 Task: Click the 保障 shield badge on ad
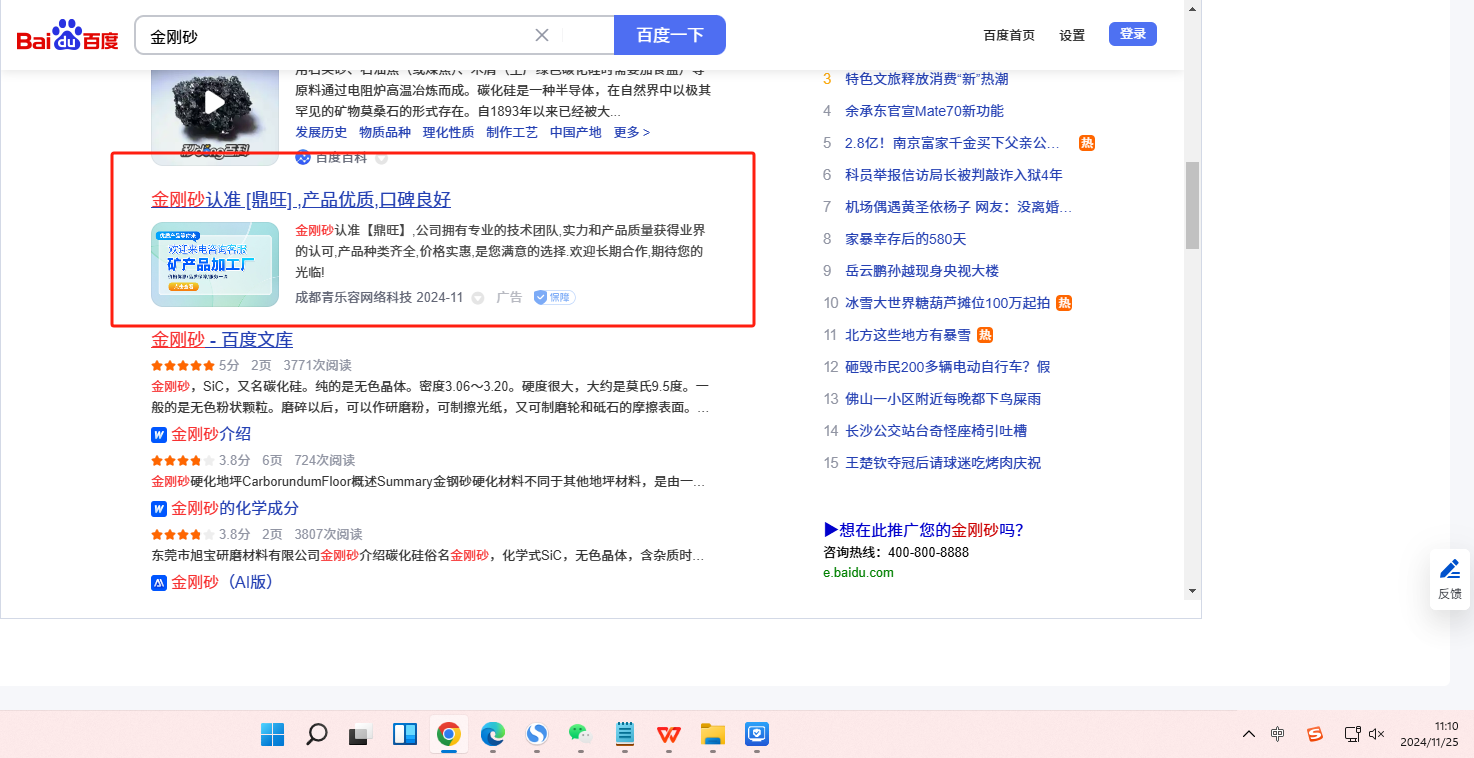tap(554, 297)
